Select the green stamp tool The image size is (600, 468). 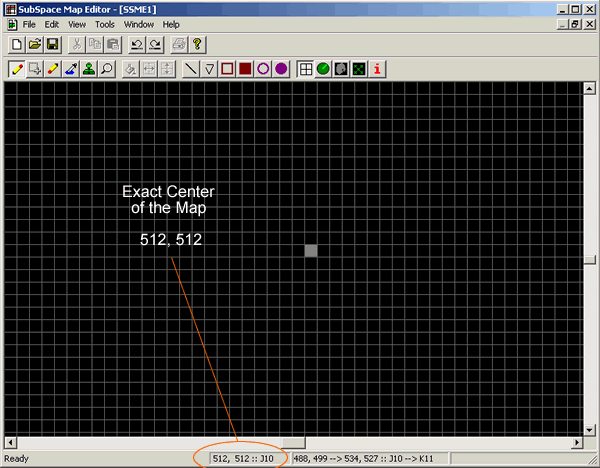tap(89, 69)
